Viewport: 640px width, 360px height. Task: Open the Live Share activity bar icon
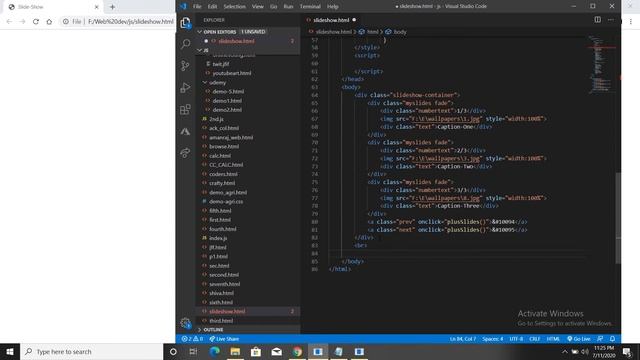[185, 153]
